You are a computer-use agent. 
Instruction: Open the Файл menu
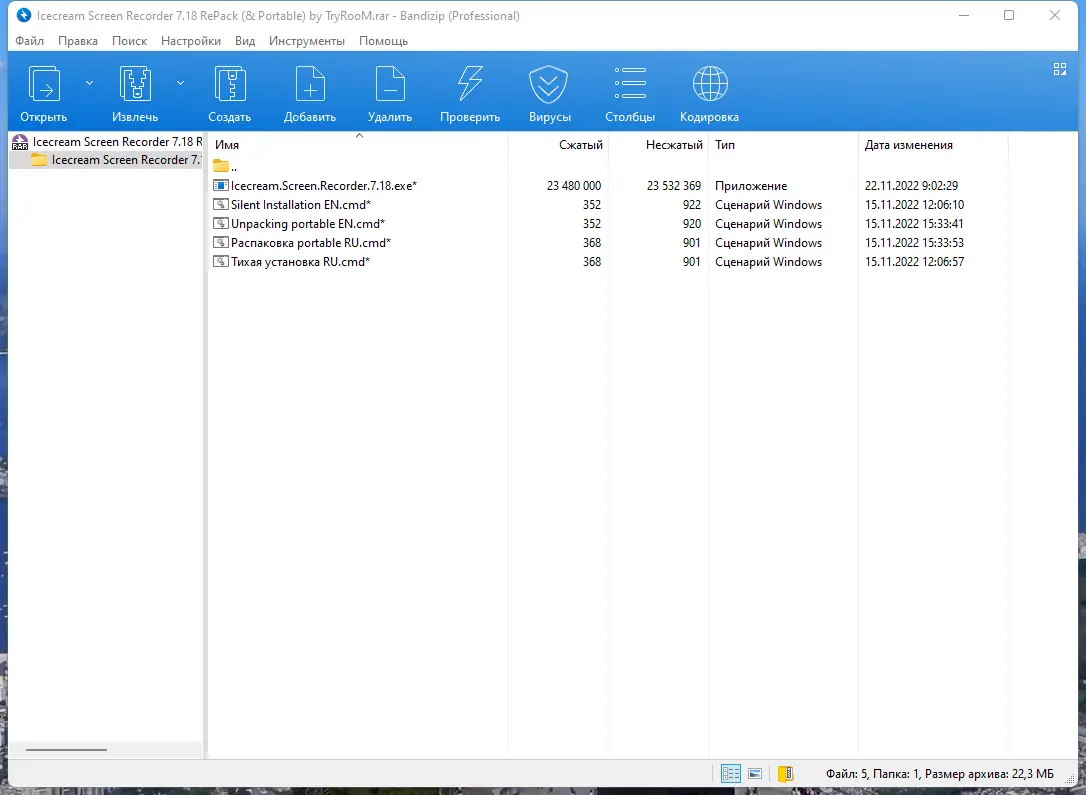[30, 41]
